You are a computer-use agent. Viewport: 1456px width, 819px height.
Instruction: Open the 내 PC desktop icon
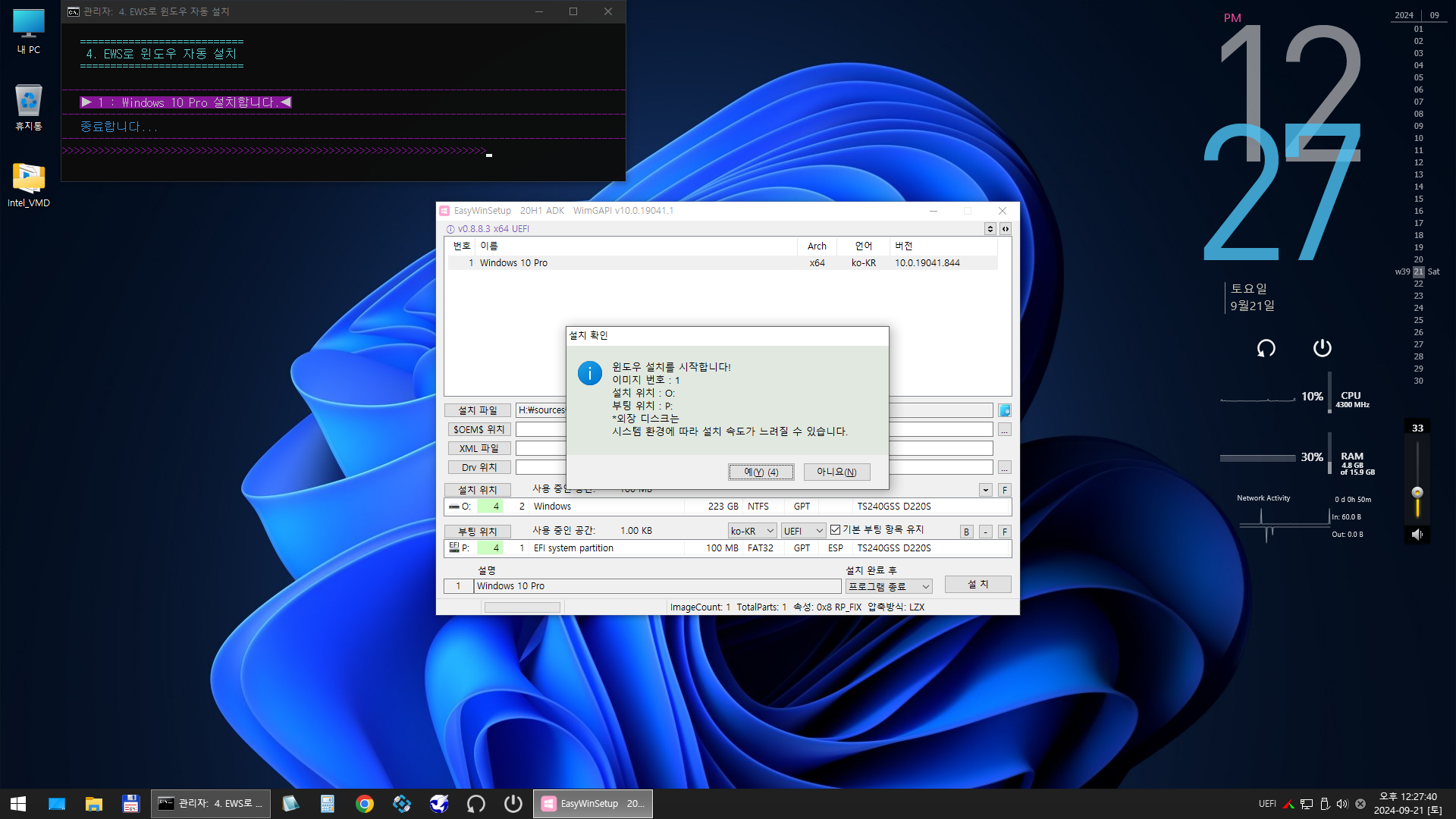pos(29,31)
